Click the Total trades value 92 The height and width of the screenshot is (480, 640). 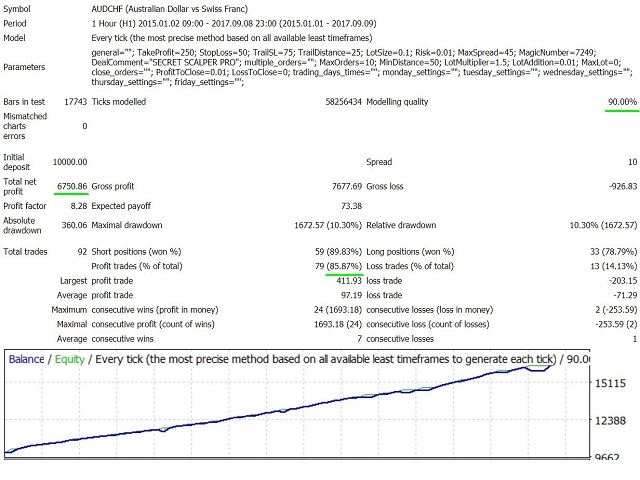(x=82, y=251)
